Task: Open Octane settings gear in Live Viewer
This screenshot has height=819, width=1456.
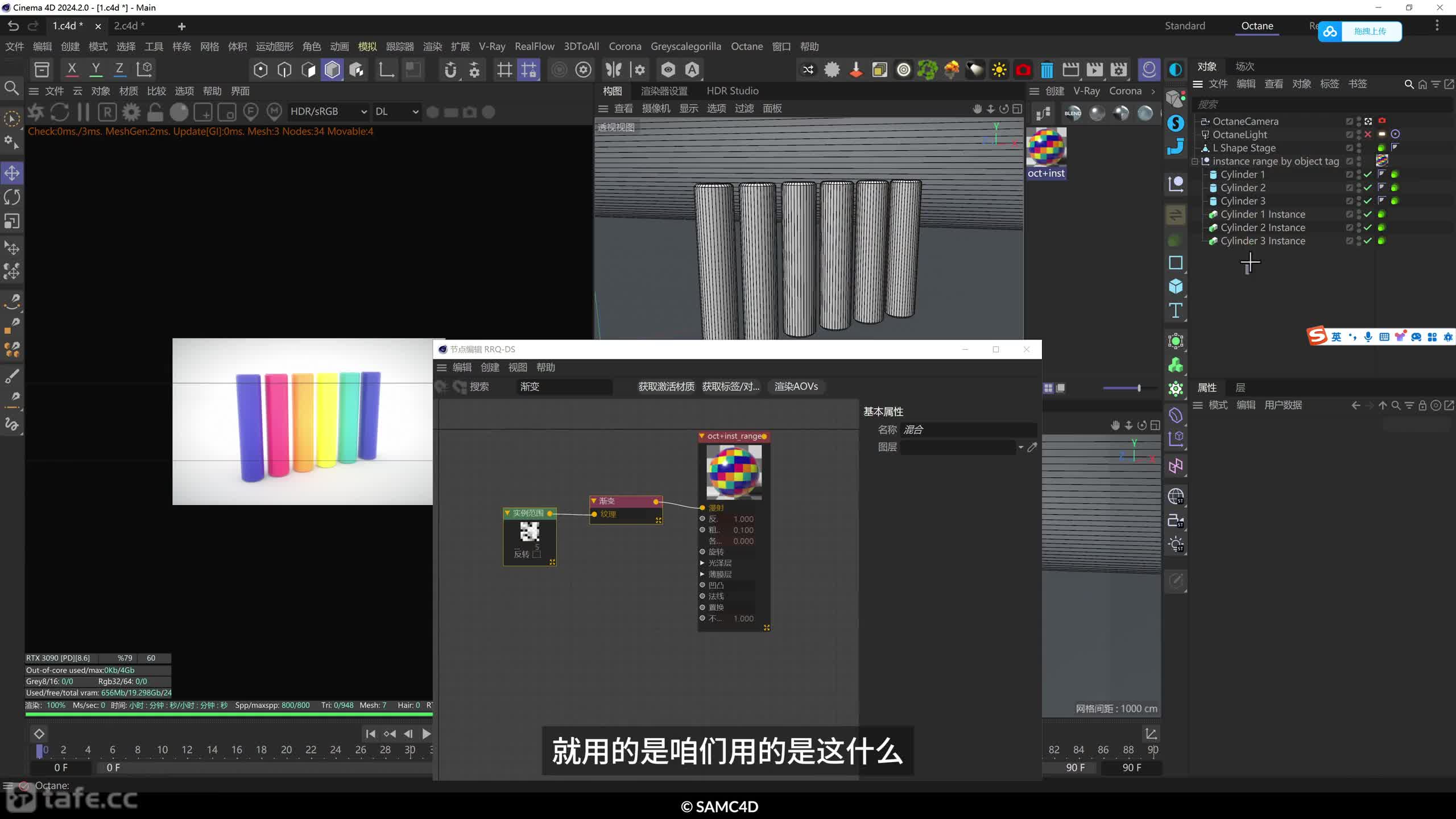Action: click(131, 112)
